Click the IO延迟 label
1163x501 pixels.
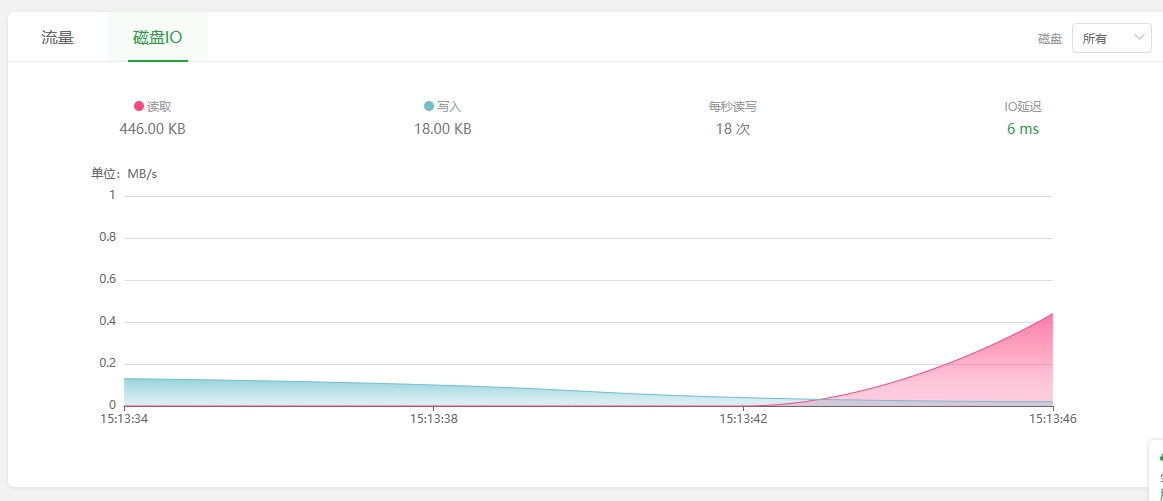pos(1023,106)
